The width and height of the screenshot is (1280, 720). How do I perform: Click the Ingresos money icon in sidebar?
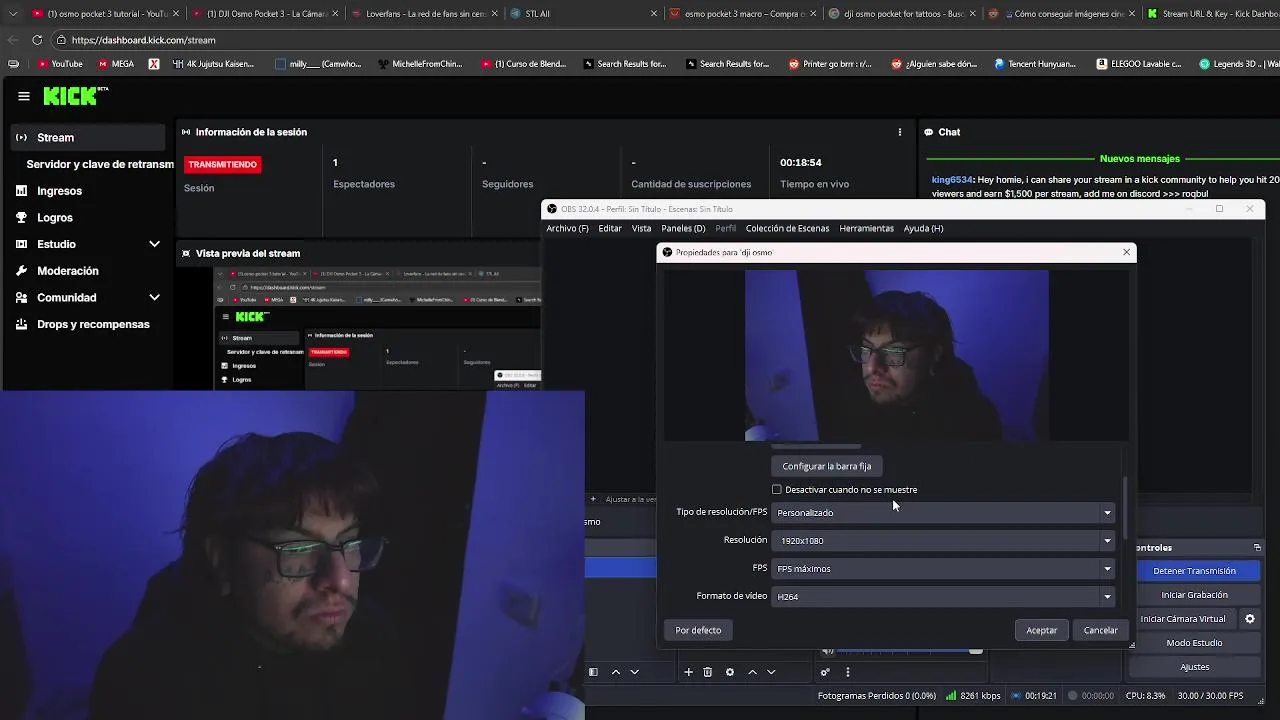click(21, 191)
